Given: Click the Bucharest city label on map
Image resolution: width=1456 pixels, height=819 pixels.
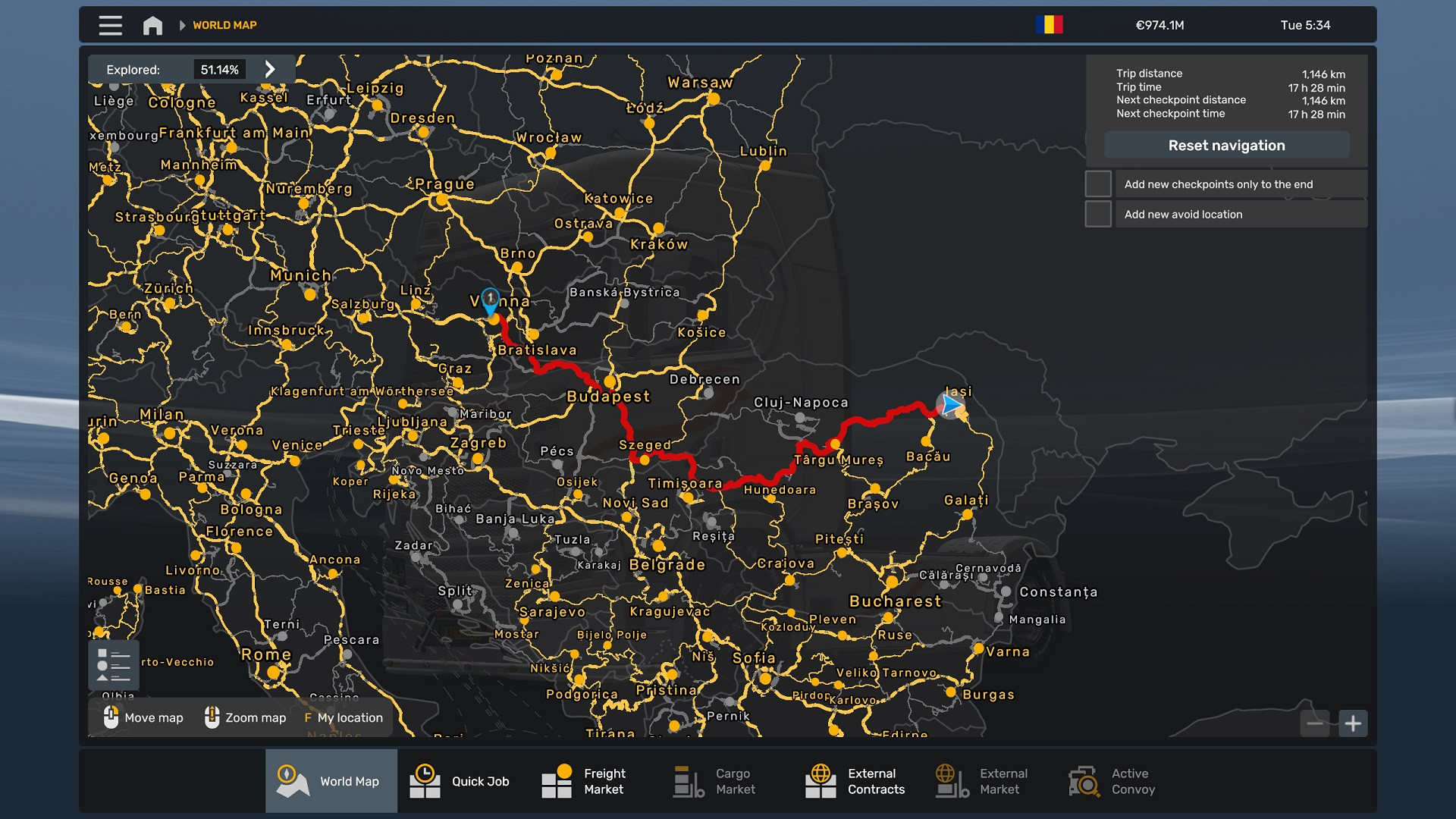Looking at the screenshot, I should pyautogui.click(x=895, y=601).
